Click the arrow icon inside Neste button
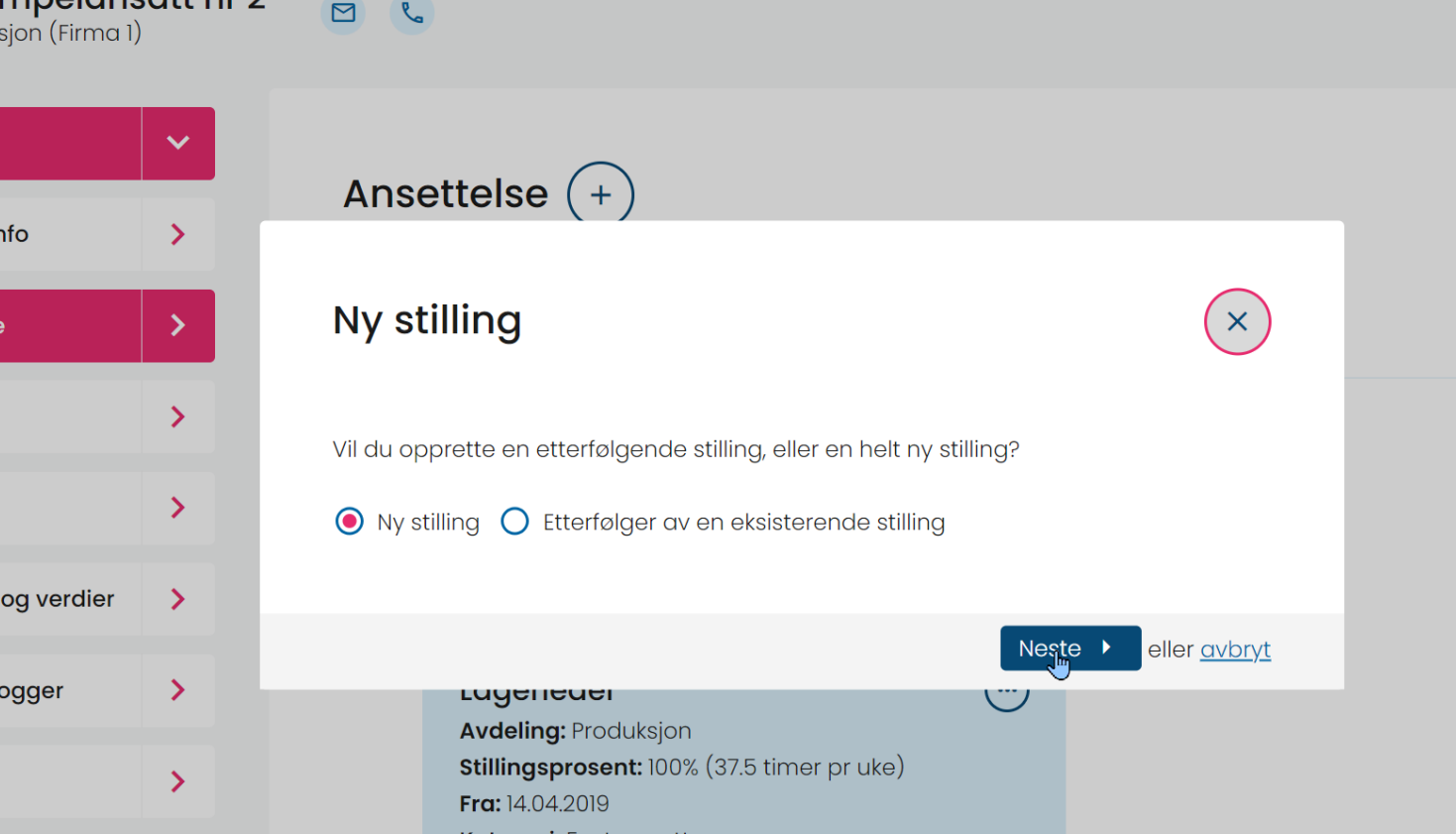 [1106, 648]
